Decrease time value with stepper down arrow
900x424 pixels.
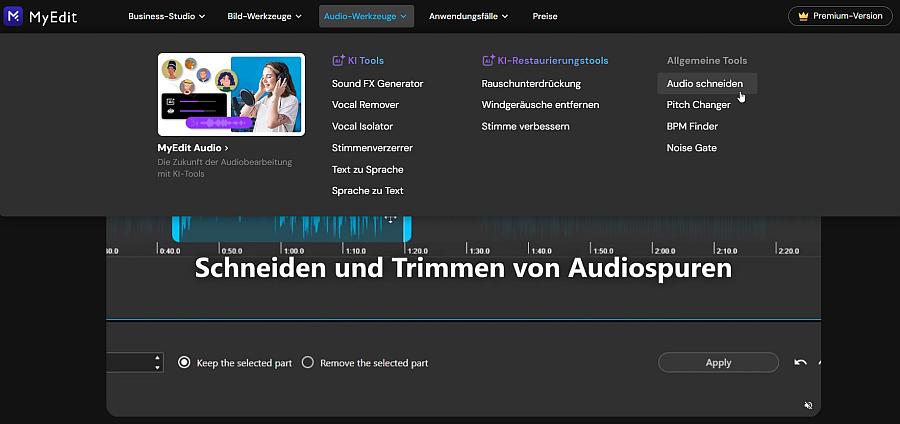[157, 367]
